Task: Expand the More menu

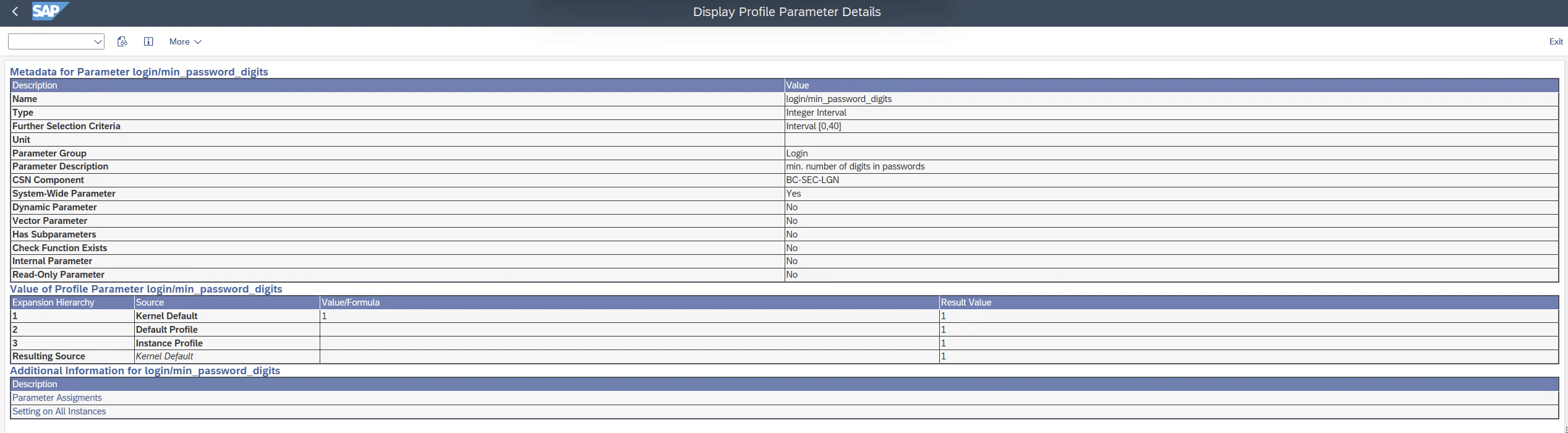Action: pyautogui.click(x=185, y=41)
